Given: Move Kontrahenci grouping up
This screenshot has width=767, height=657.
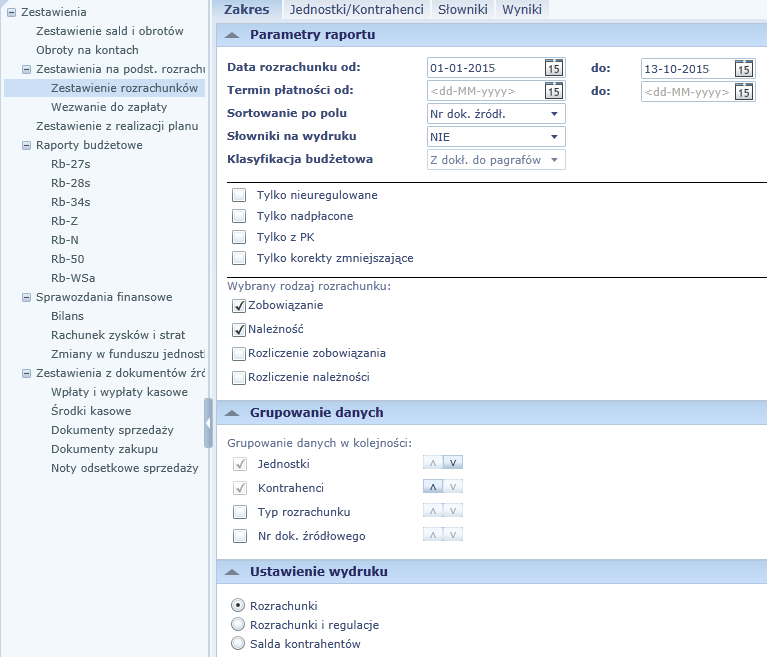Looking at the screenshot, I should click(433, 487).
